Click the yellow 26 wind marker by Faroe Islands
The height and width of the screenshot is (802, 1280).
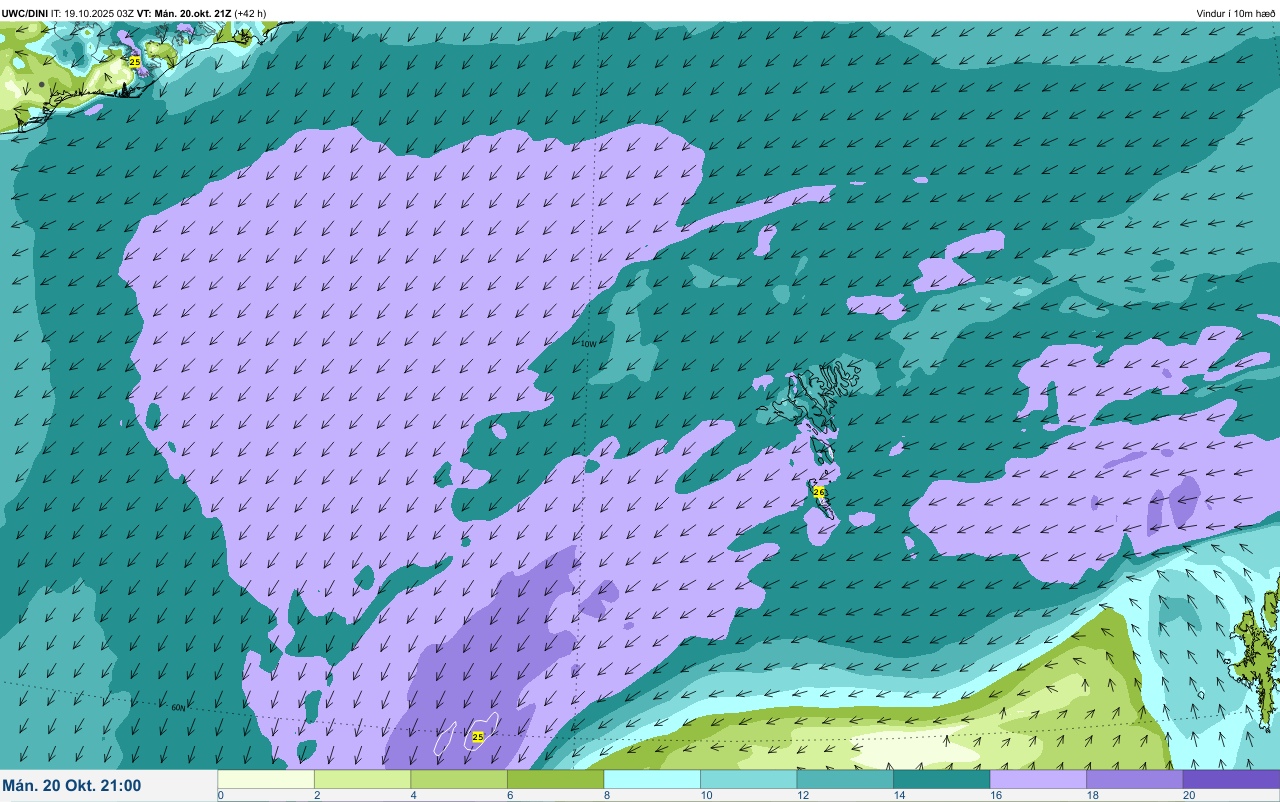click(x=819, y=492)
